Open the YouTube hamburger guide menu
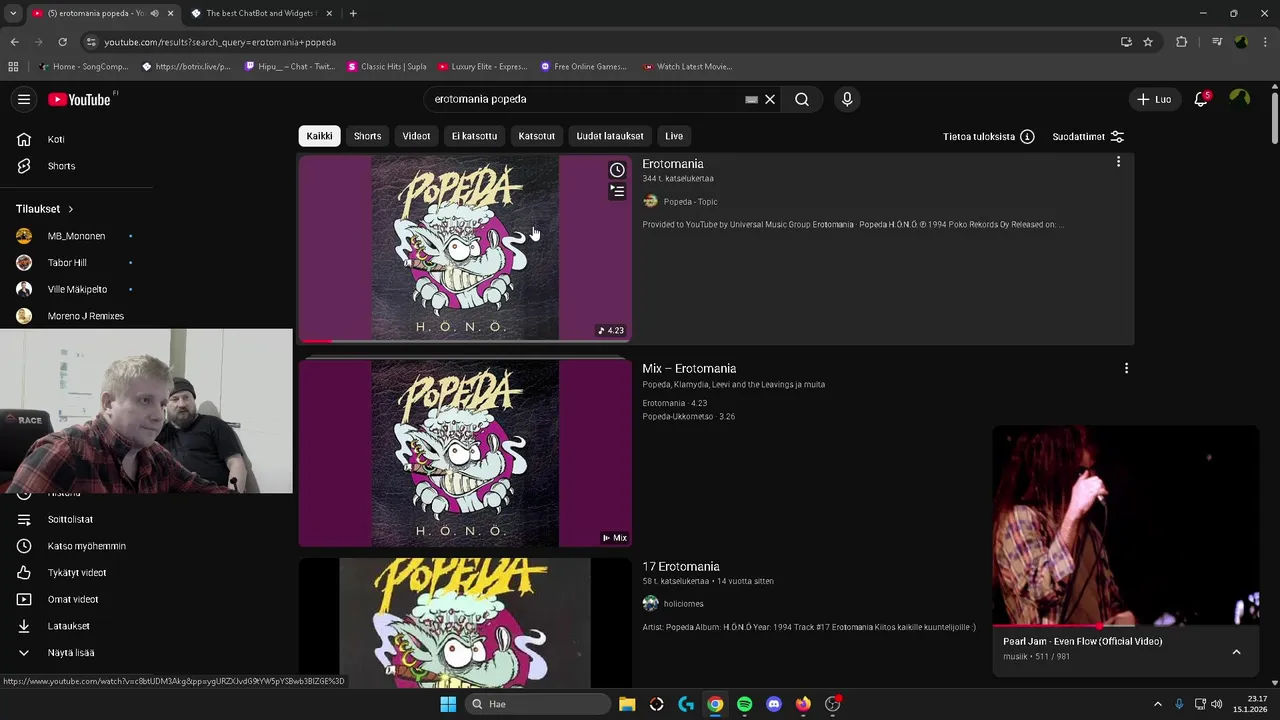Image resolution: width=1280 pixels, height=720 pixels. (24, 99)
